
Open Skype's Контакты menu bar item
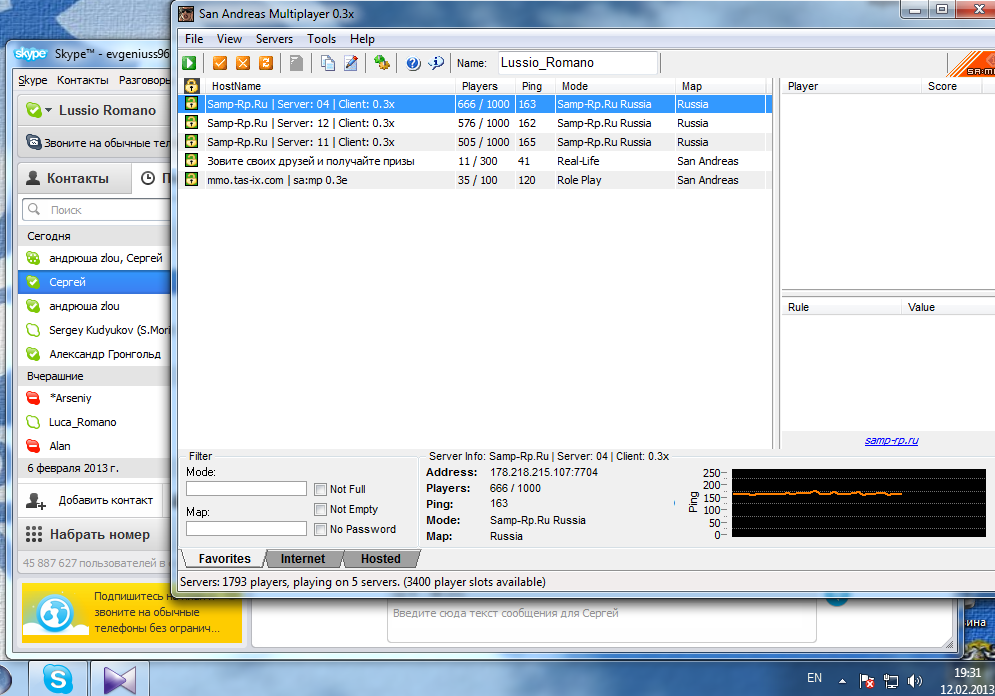(x=82, y=80)
